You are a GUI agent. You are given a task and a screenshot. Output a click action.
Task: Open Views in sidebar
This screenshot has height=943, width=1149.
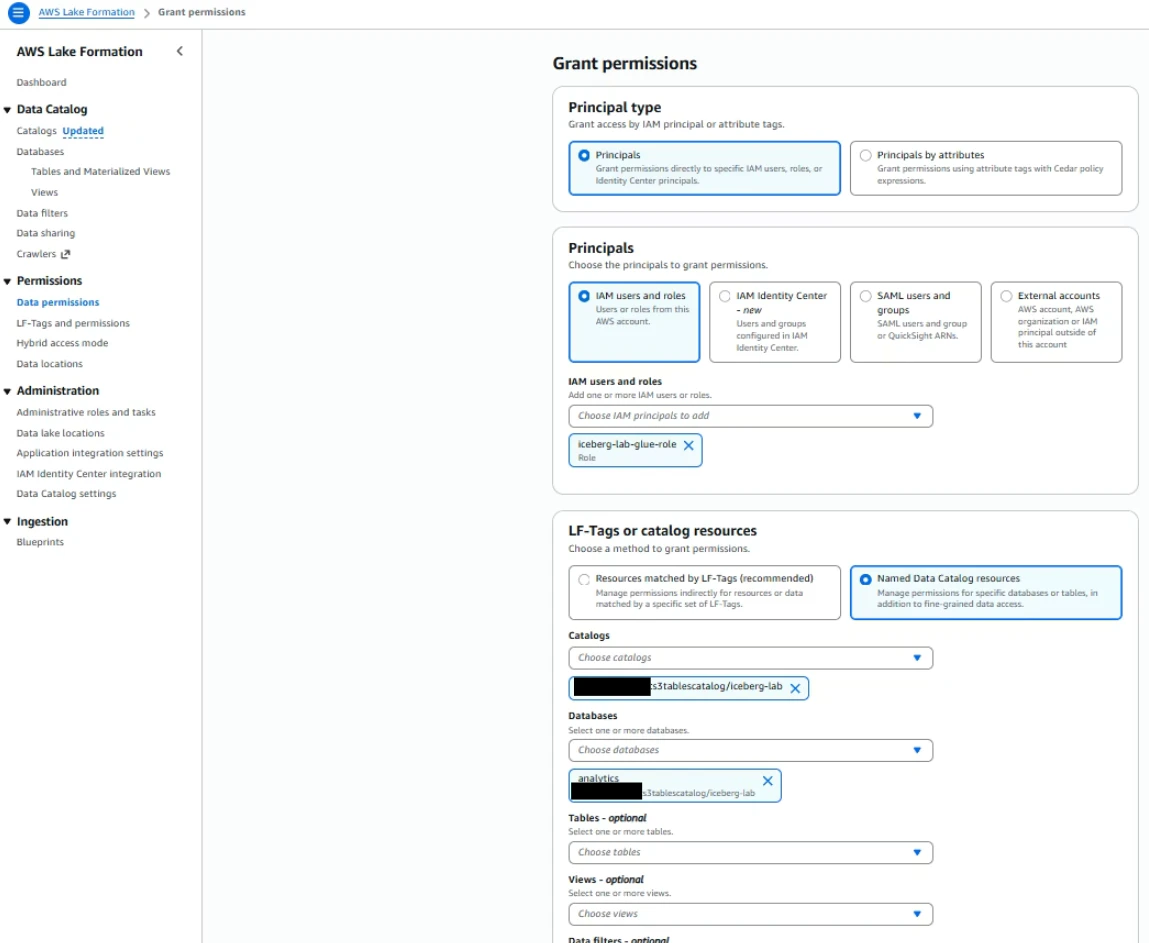(44, 193)
